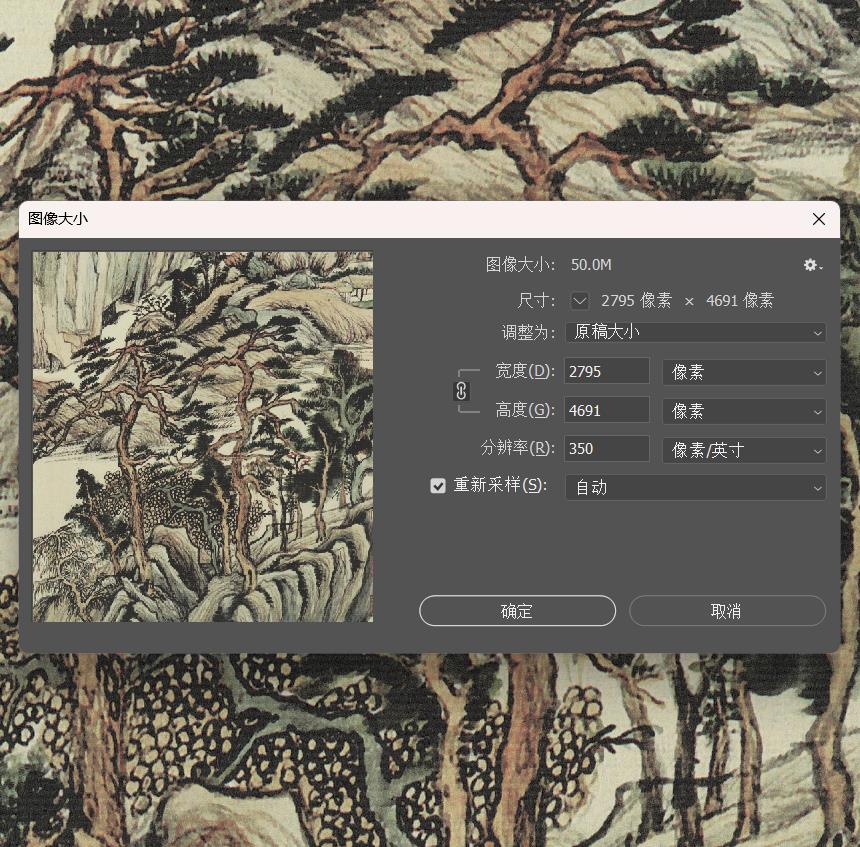
Task: Click the 宽度 input field showing 2795
Action: (607, 371)
